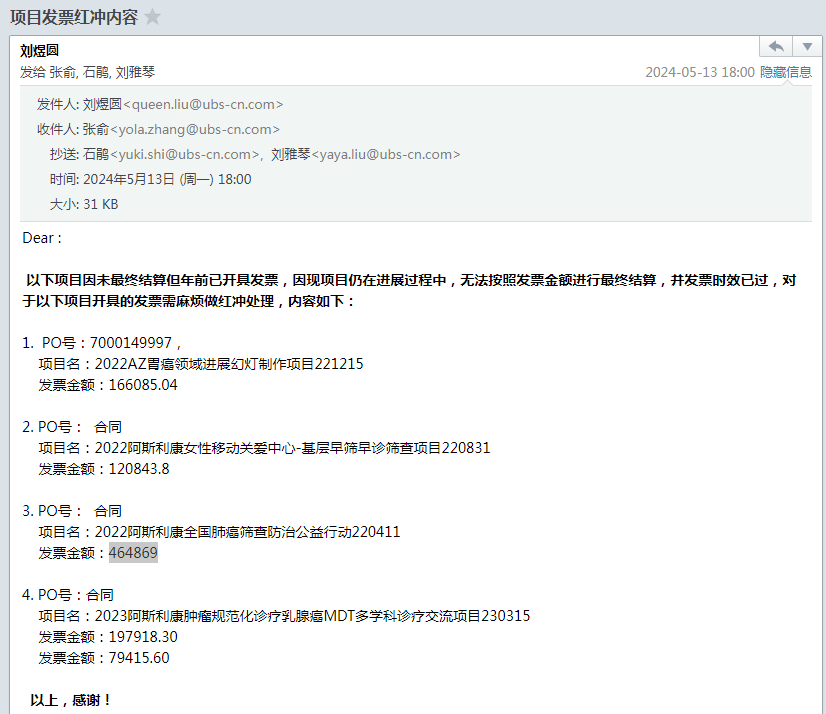Viewport: 826px width, 714px height.
Task: Click the PO number 7000149997
Action: click(132, 343)
